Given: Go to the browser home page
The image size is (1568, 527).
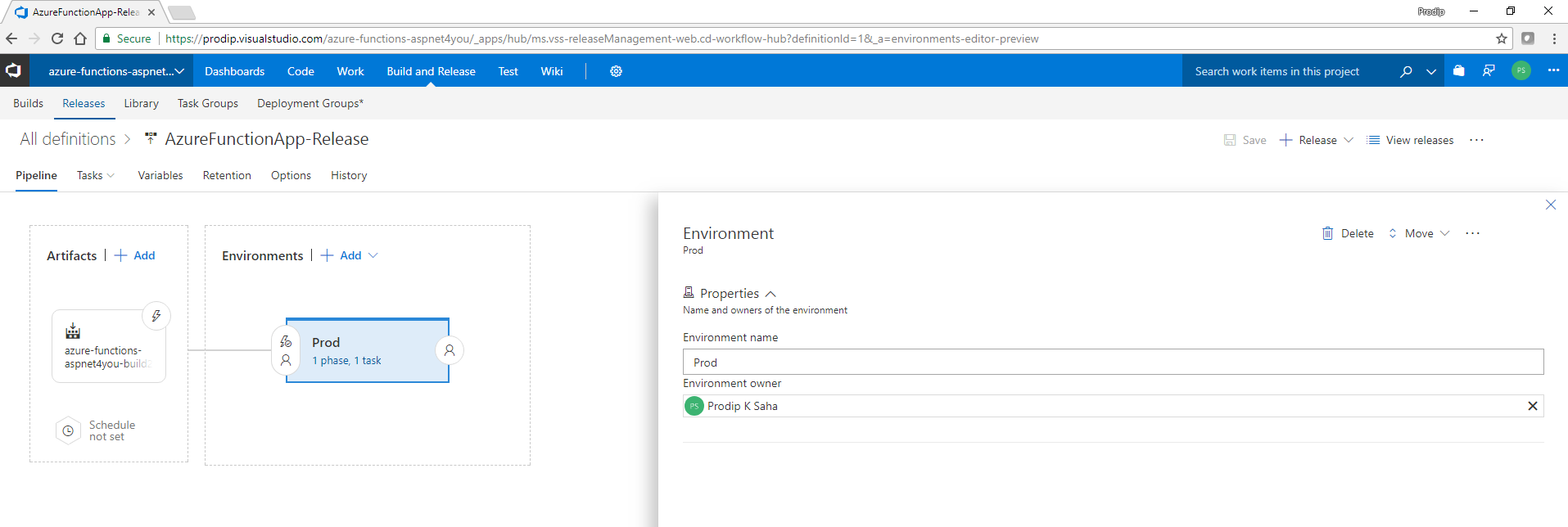Looking at the screenshot, I should 80,38.
